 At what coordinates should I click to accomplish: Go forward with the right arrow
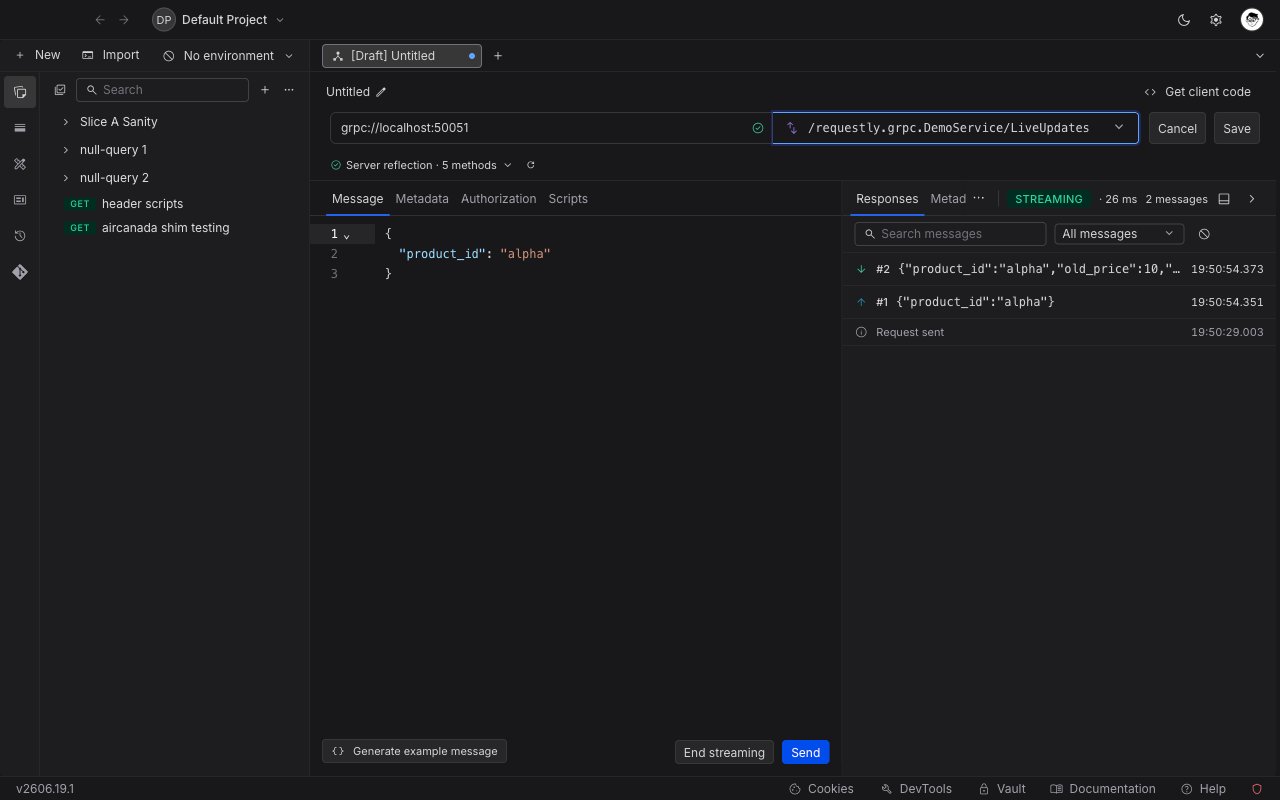click(124, 20)
